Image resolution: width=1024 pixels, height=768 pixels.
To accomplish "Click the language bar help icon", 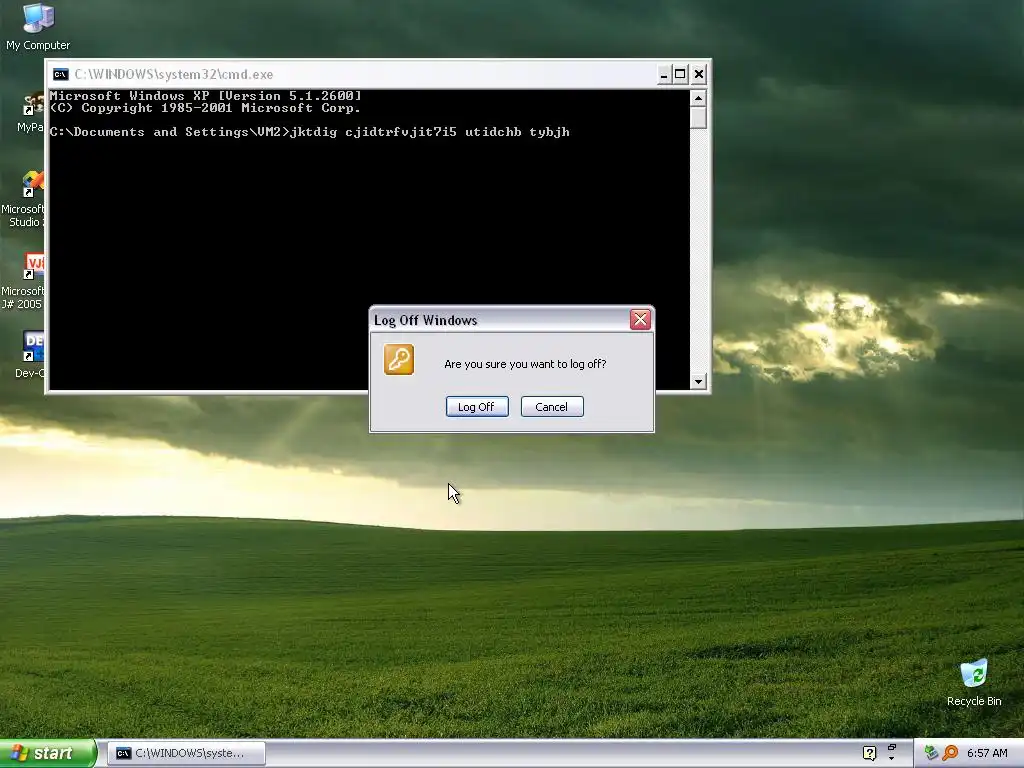I will pos(869,753).
